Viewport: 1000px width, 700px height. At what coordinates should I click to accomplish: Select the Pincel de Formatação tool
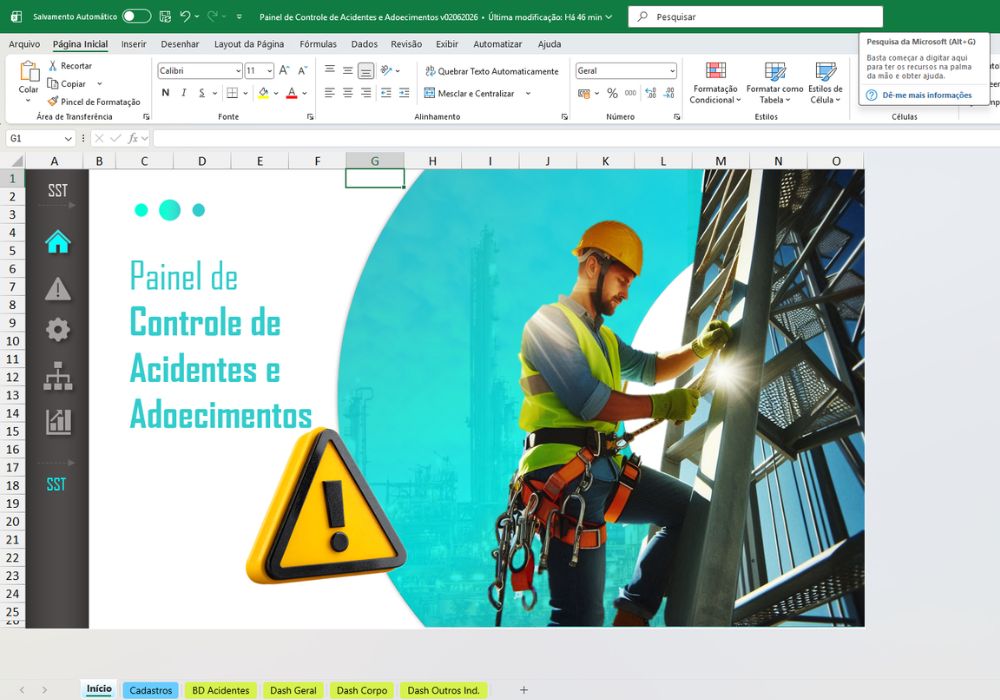point(94,101)
